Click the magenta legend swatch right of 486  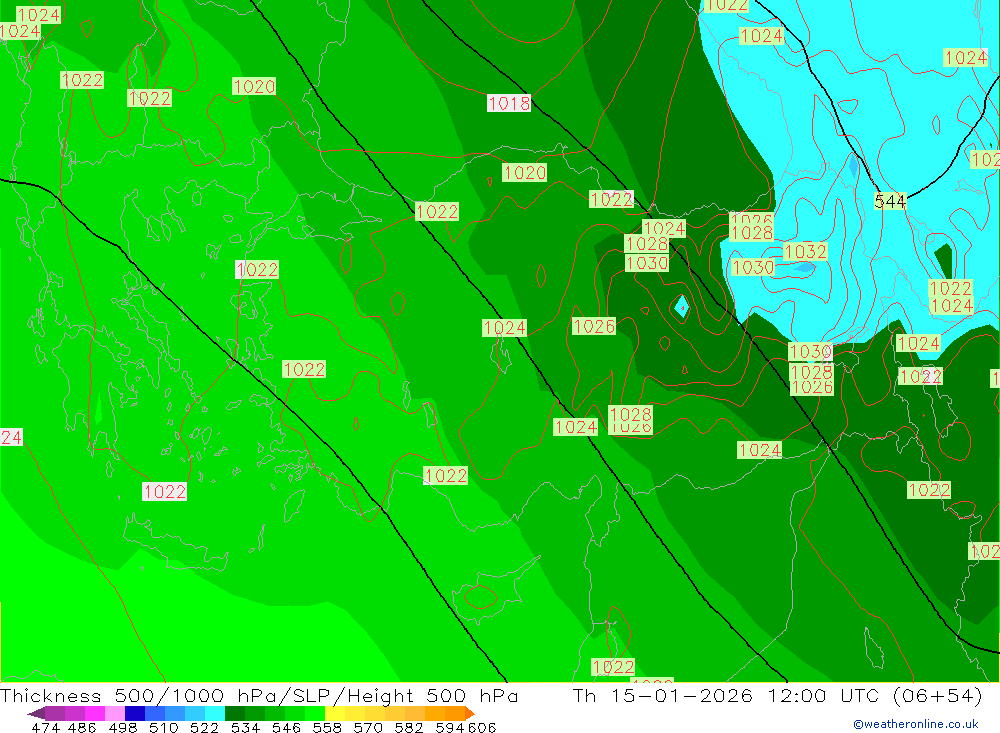tap(94, 713)
